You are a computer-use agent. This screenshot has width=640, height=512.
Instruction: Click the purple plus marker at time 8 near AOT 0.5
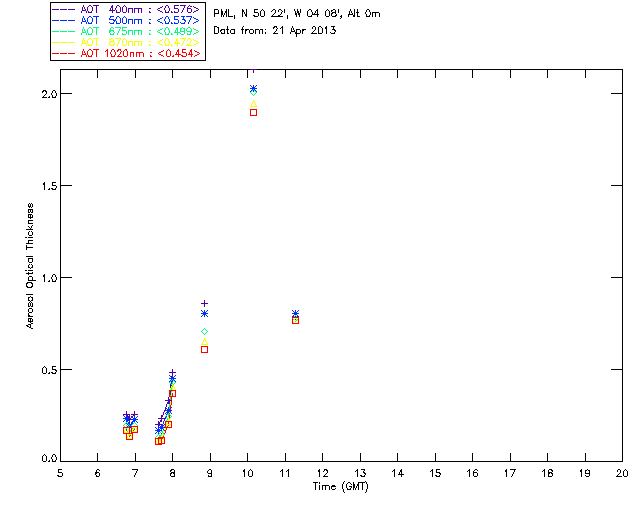coord(173,373)
